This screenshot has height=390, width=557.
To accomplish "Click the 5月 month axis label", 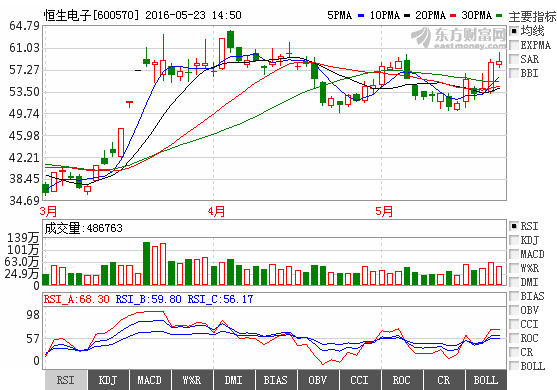I will click(384, 211).
